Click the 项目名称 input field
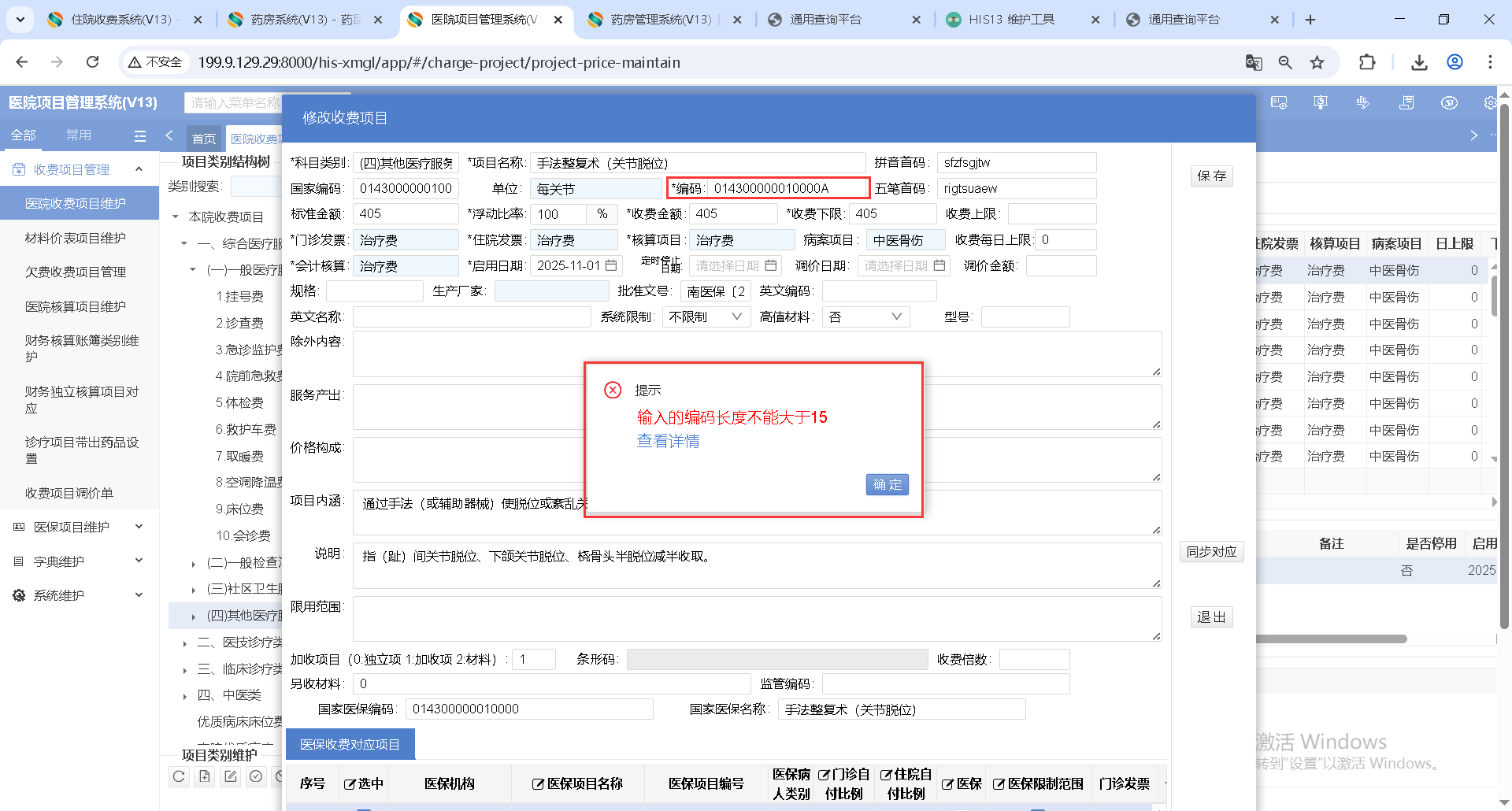This screenshot has height=811, width=1512. (698, 163)
